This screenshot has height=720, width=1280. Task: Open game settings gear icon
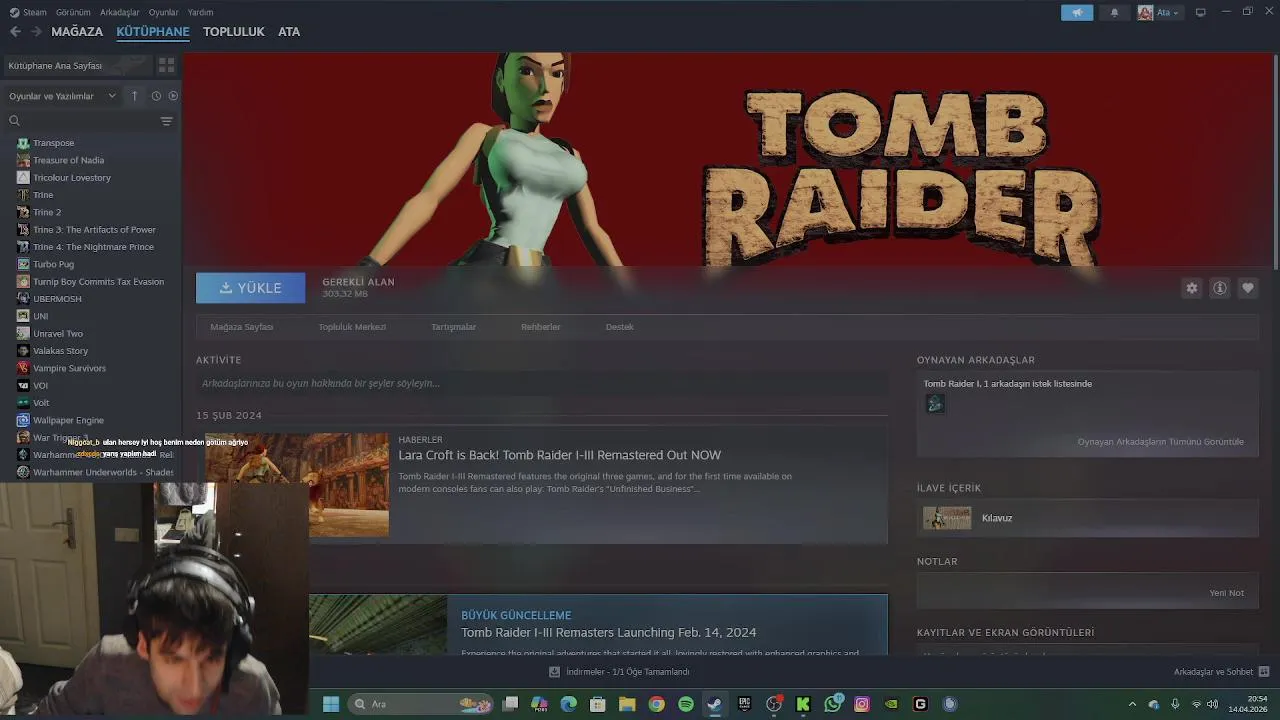pyautogui.click(x=1192, y=288)
